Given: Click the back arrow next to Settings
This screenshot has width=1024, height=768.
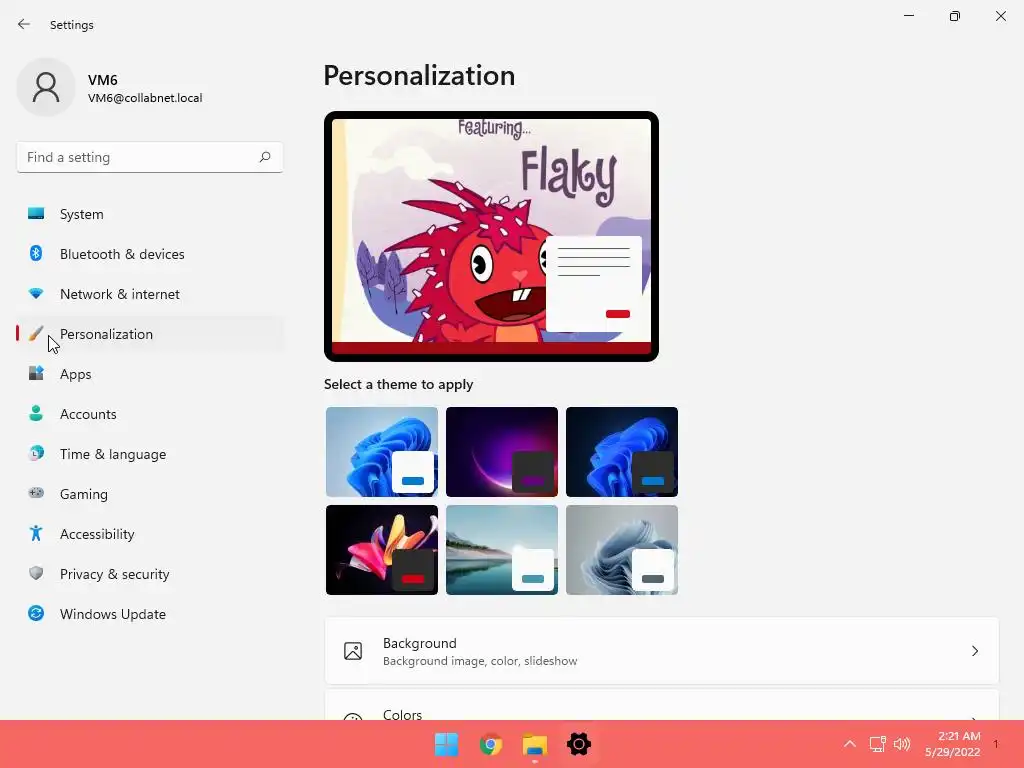Looking at the screenshot, I should coord(24,24).
